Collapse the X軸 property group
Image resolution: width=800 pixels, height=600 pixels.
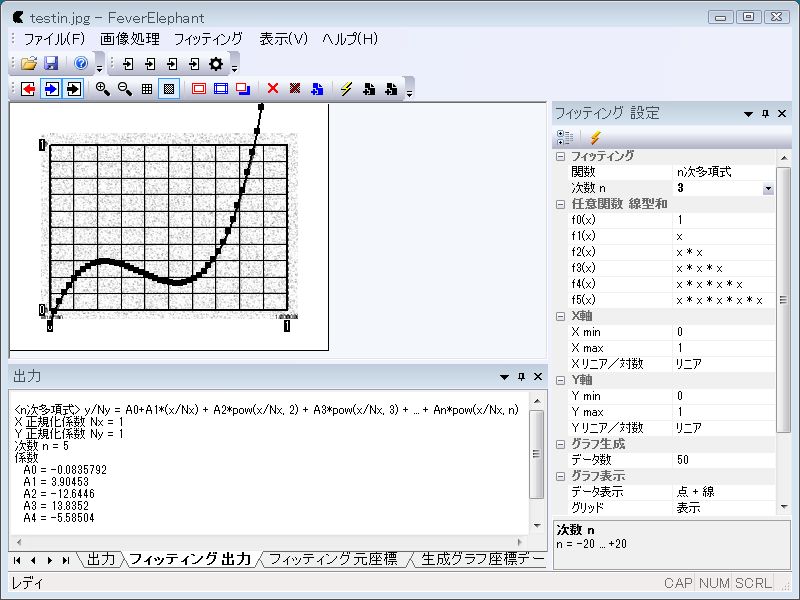click(x=561, y=316)
